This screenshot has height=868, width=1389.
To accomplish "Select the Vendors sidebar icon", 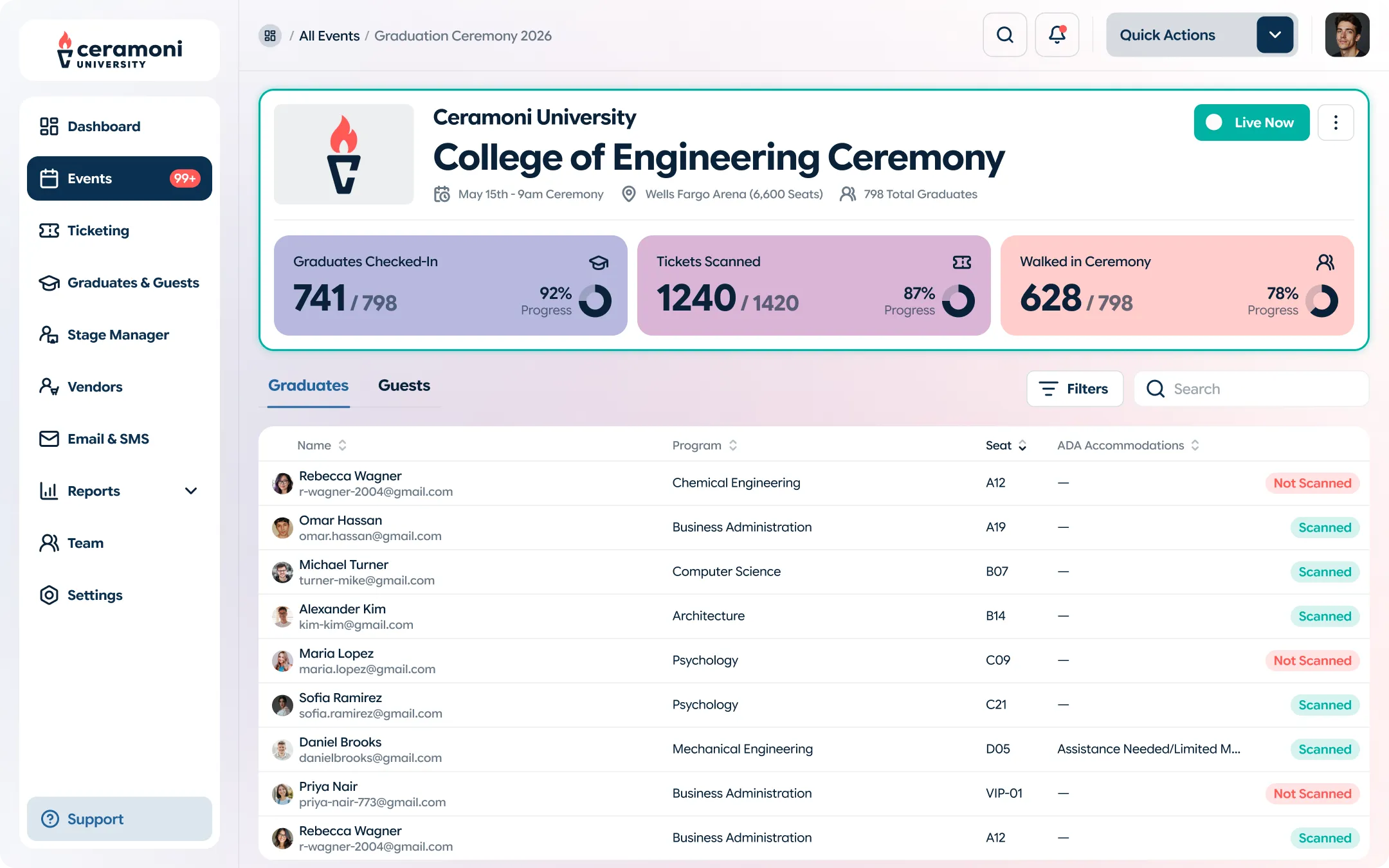I will (49, 386).
